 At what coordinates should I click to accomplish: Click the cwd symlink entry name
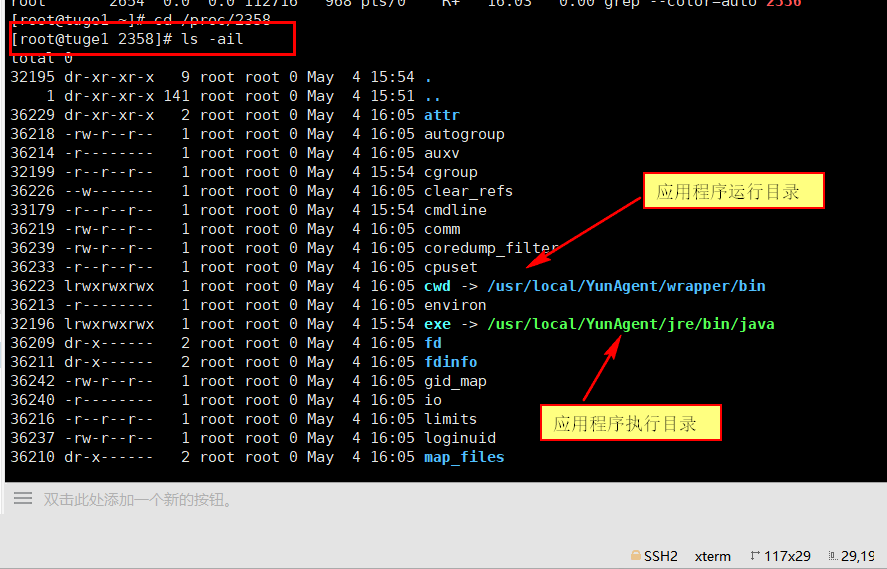(437, 286)
